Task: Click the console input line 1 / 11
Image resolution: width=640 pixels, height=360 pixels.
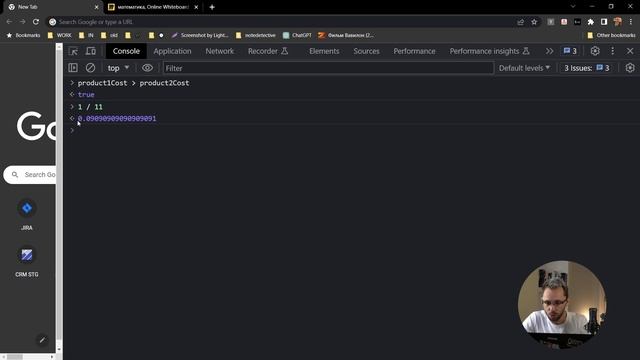Action: pos(90,107)
